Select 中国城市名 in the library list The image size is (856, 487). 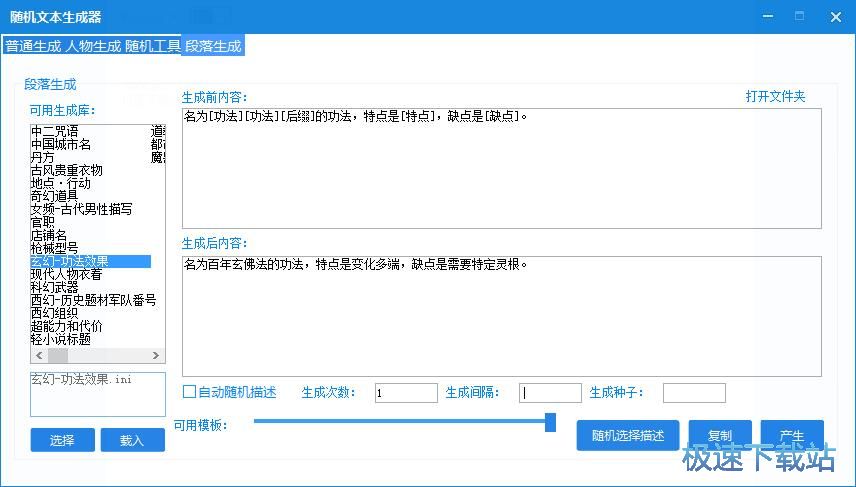(x=61, y=144)
